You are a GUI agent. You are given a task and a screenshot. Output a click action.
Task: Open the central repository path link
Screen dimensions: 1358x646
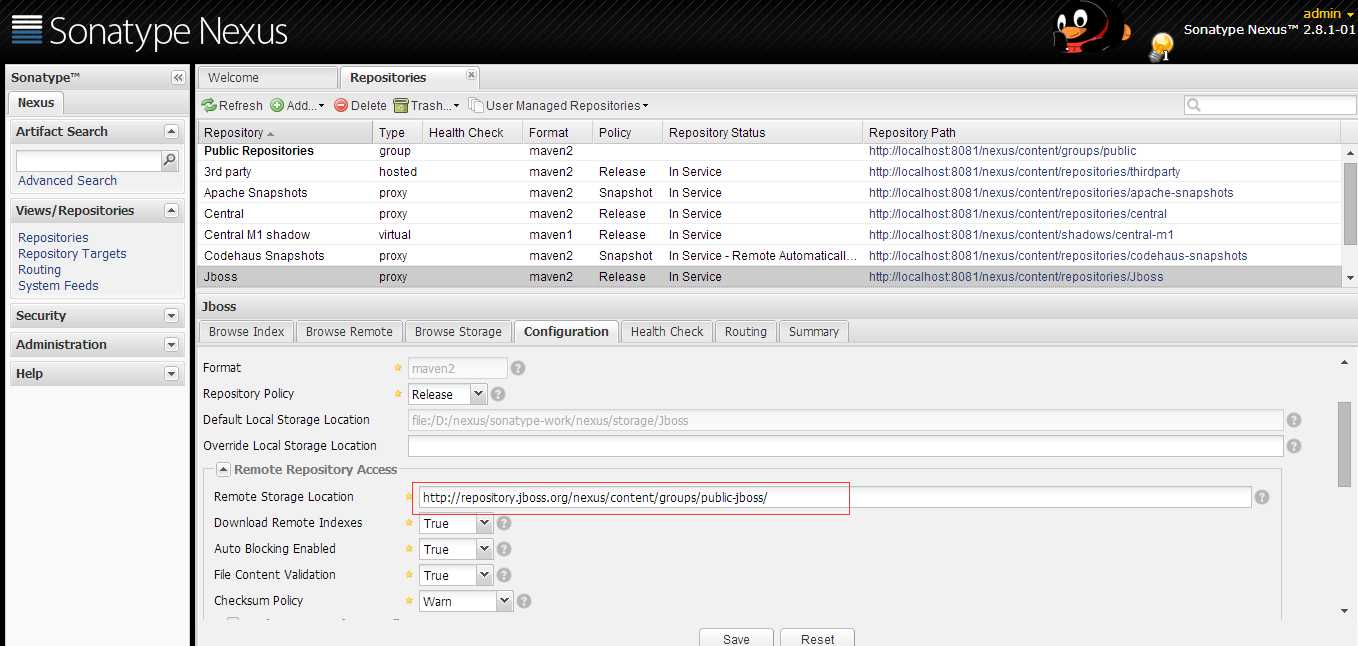pyautogui.click(x=1018, y=214)
